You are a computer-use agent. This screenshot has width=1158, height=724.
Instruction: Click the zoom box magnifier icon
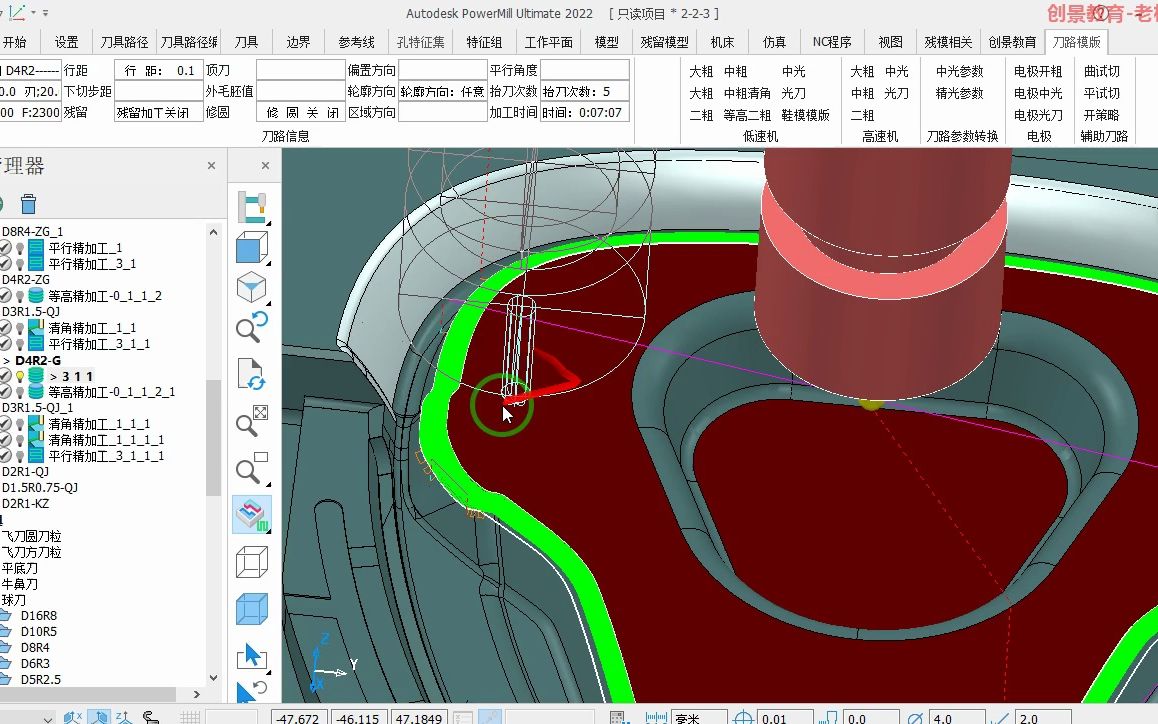tap(252, 468)
